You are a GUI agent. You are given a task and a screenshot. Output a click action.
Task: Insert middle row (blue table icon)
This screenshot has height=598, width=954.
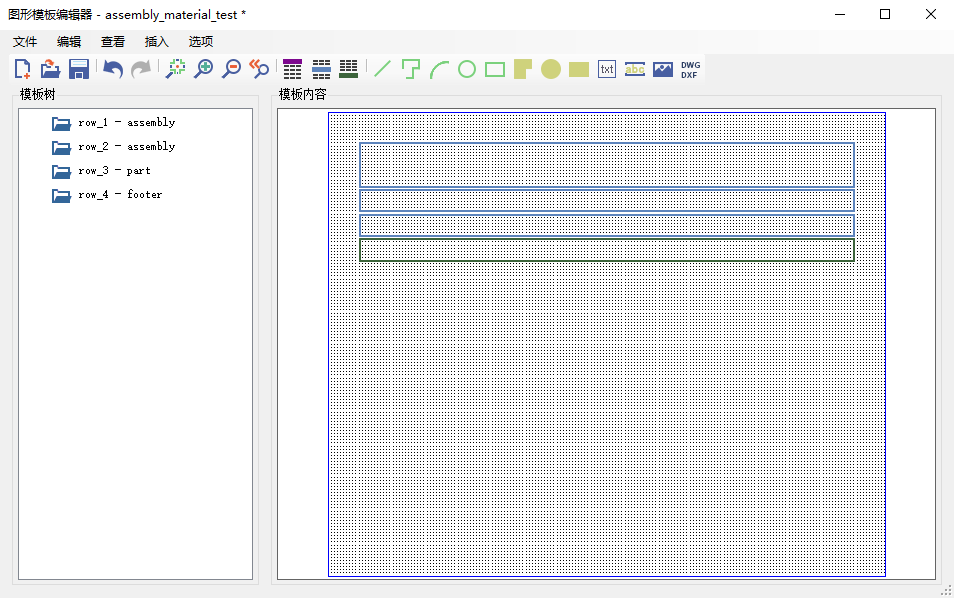coord(321,69)
